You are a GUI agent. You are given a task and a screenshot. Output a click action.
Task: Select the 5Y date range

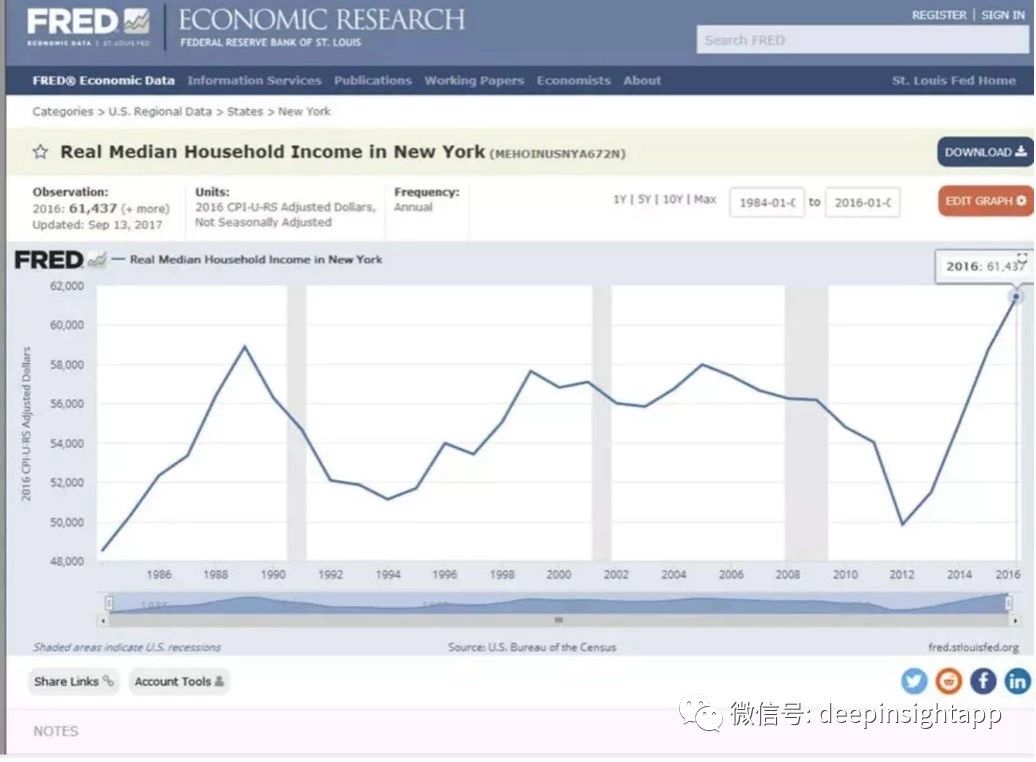(644, 199)
